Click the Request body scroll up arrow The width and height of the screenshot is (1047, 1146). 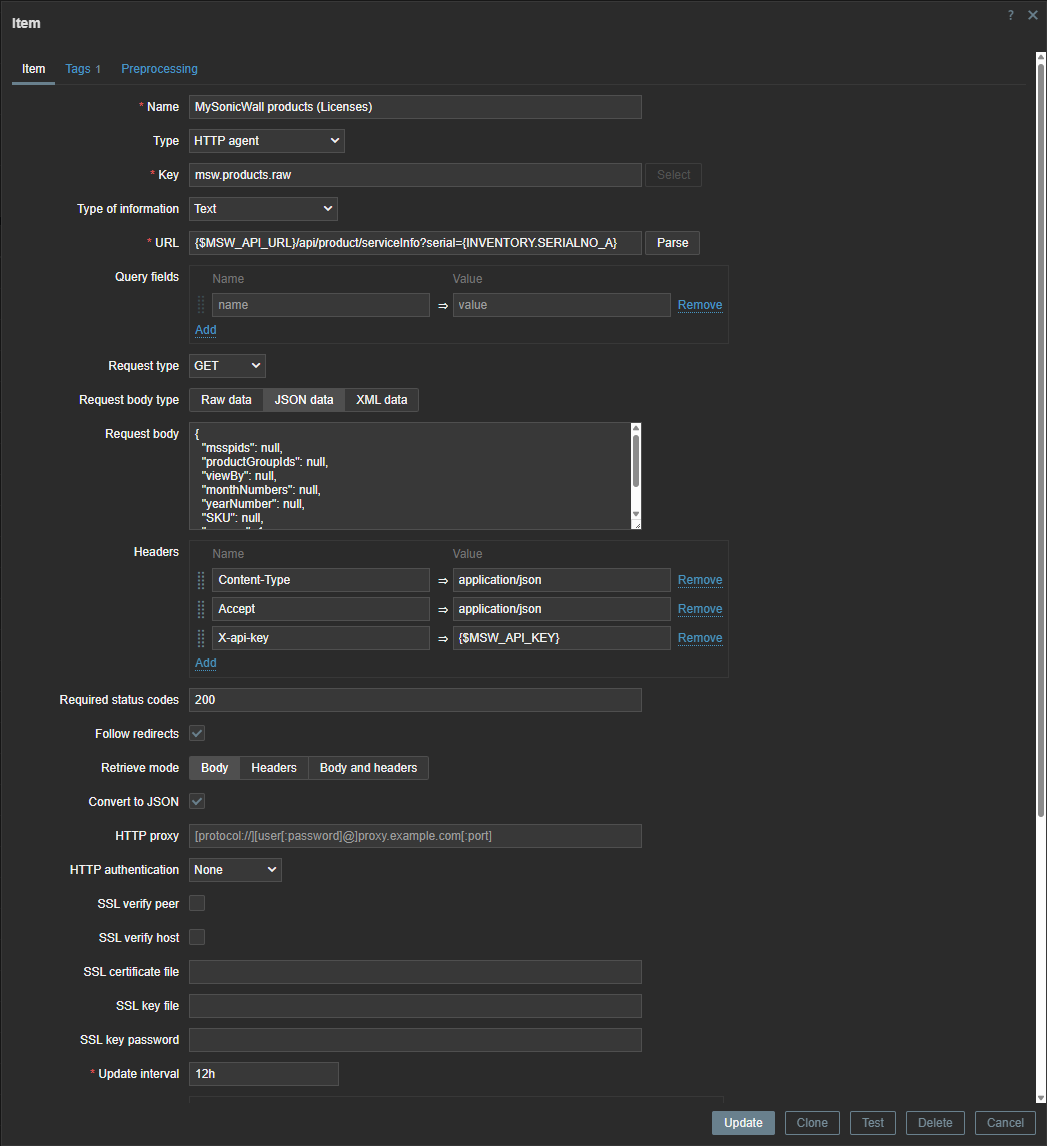click(635, 430)
